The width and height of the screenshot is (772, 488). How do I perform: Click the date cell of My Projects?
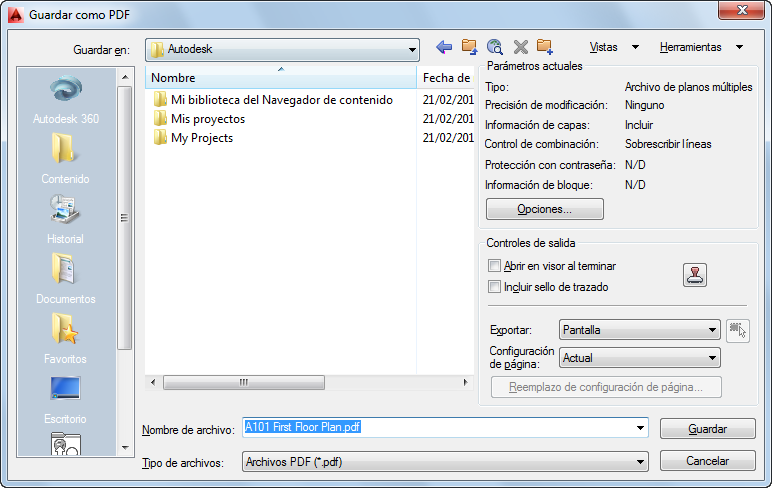click(448, 138)
